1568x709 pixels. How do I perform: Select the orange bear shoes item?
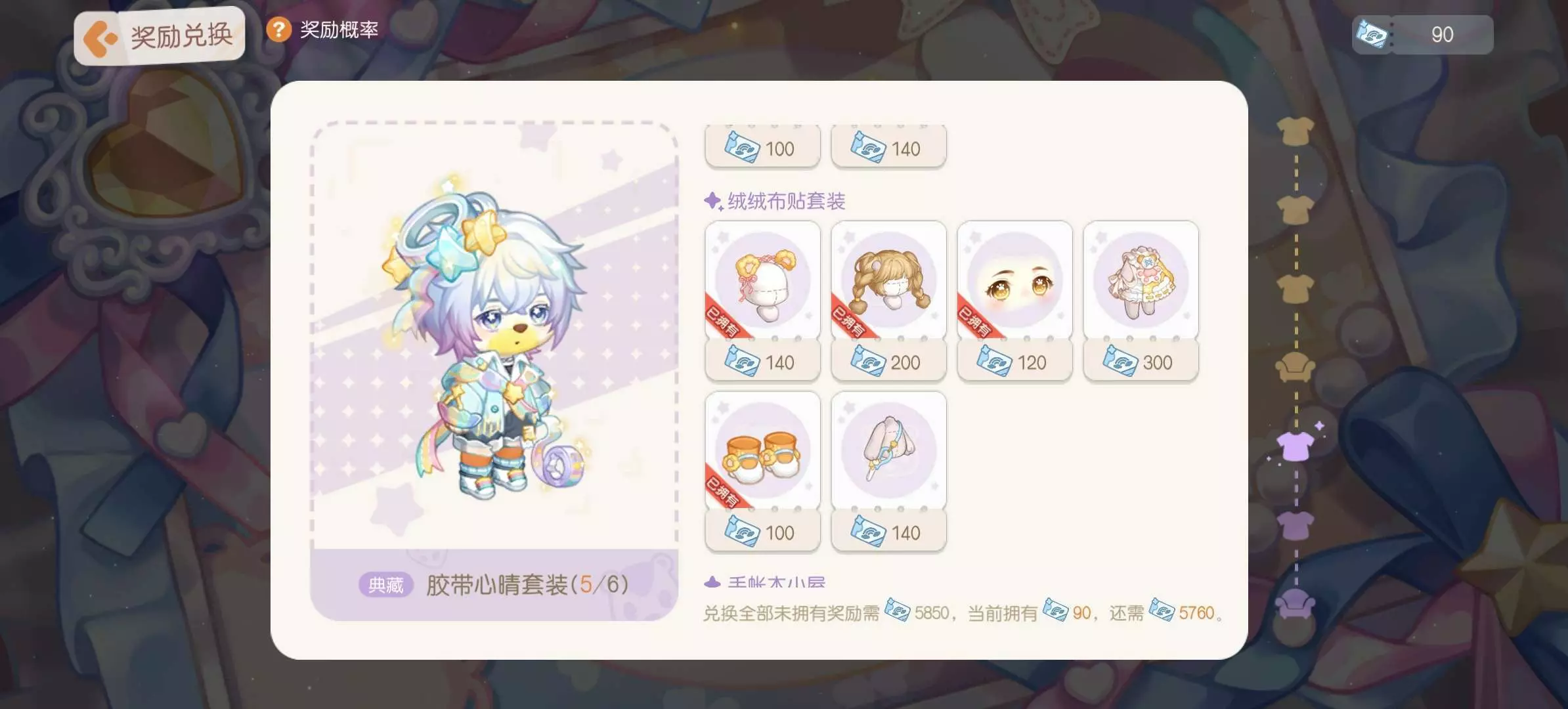click(x=762, y=452)
